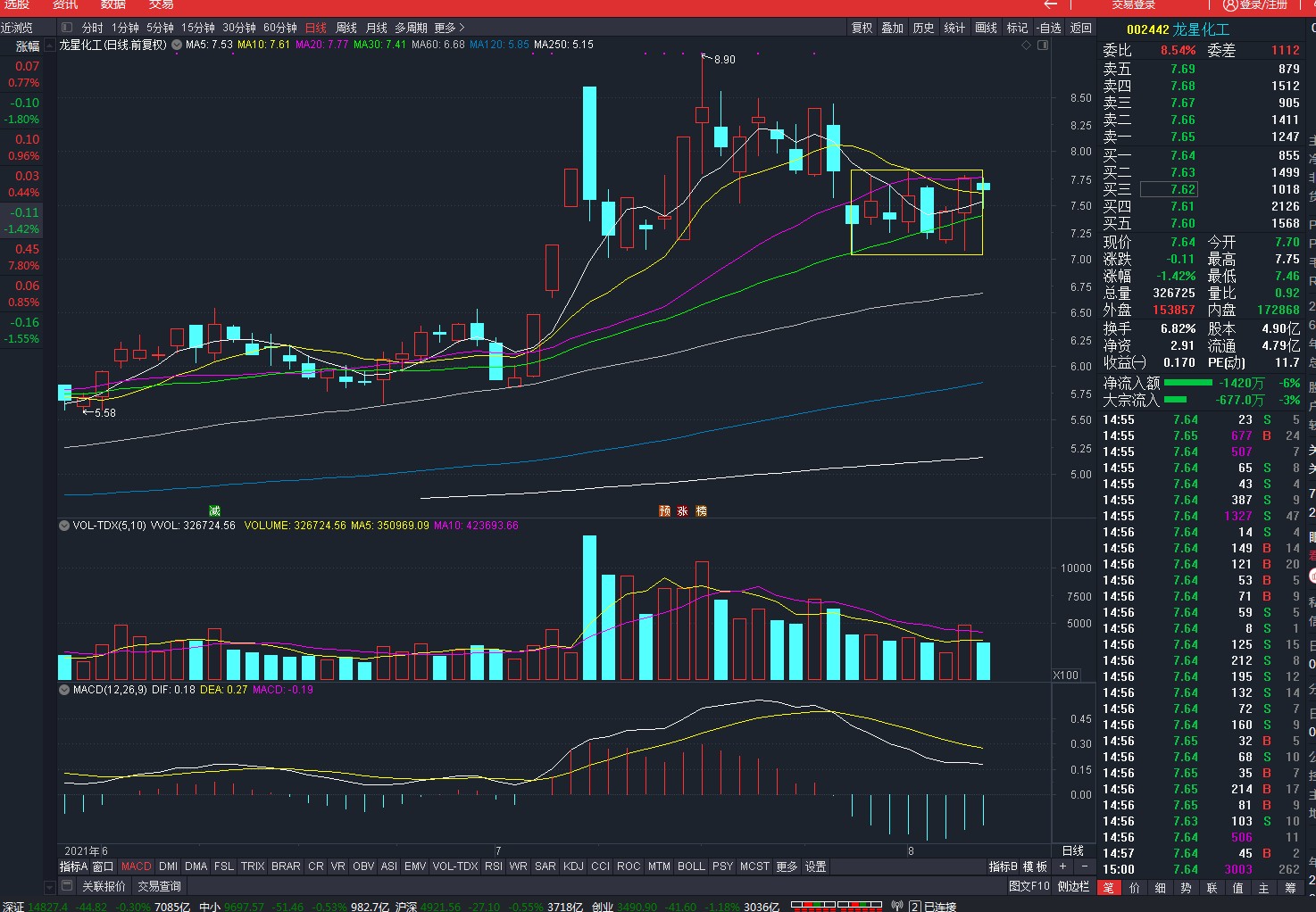Select the 值 tab at bottom right
The image size is (1316, 912).
tap(1238, 887)
